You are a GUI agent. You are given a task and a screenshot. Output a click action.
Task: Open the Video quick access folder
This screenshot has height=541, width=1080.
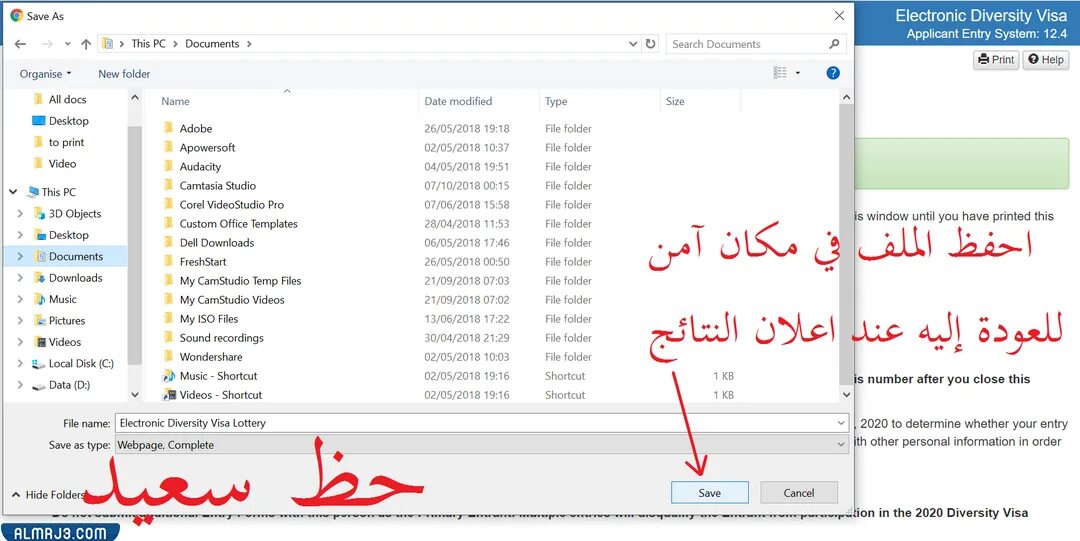point(62,163)
